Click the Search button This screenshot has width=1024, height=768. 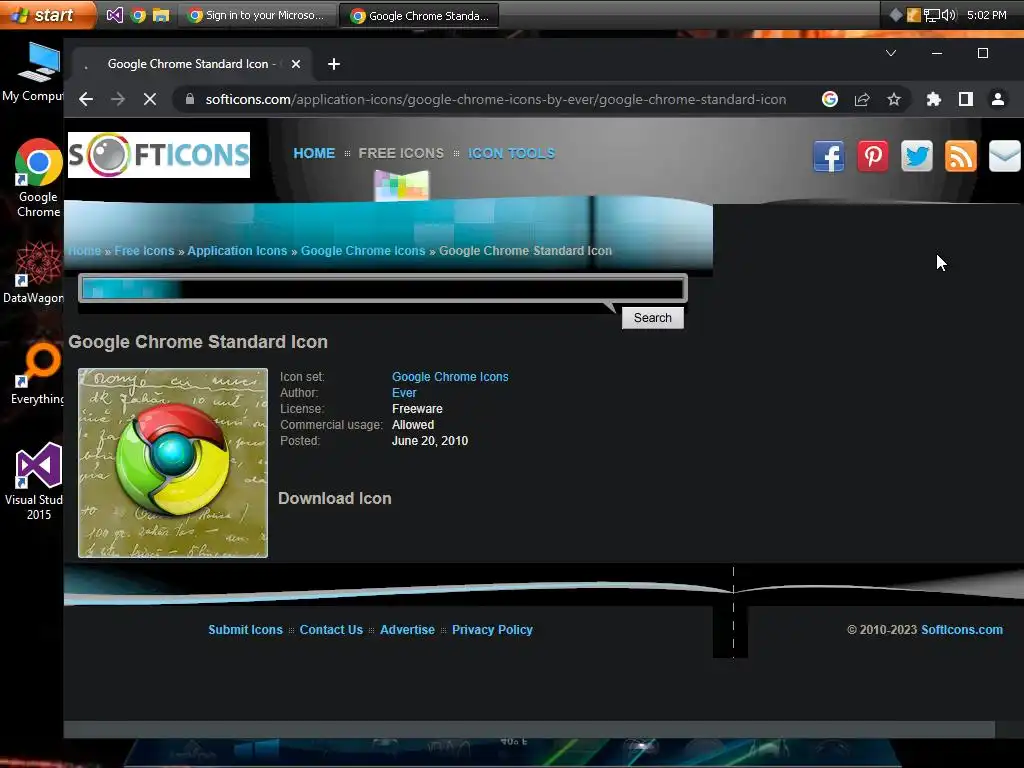(652, 317)
